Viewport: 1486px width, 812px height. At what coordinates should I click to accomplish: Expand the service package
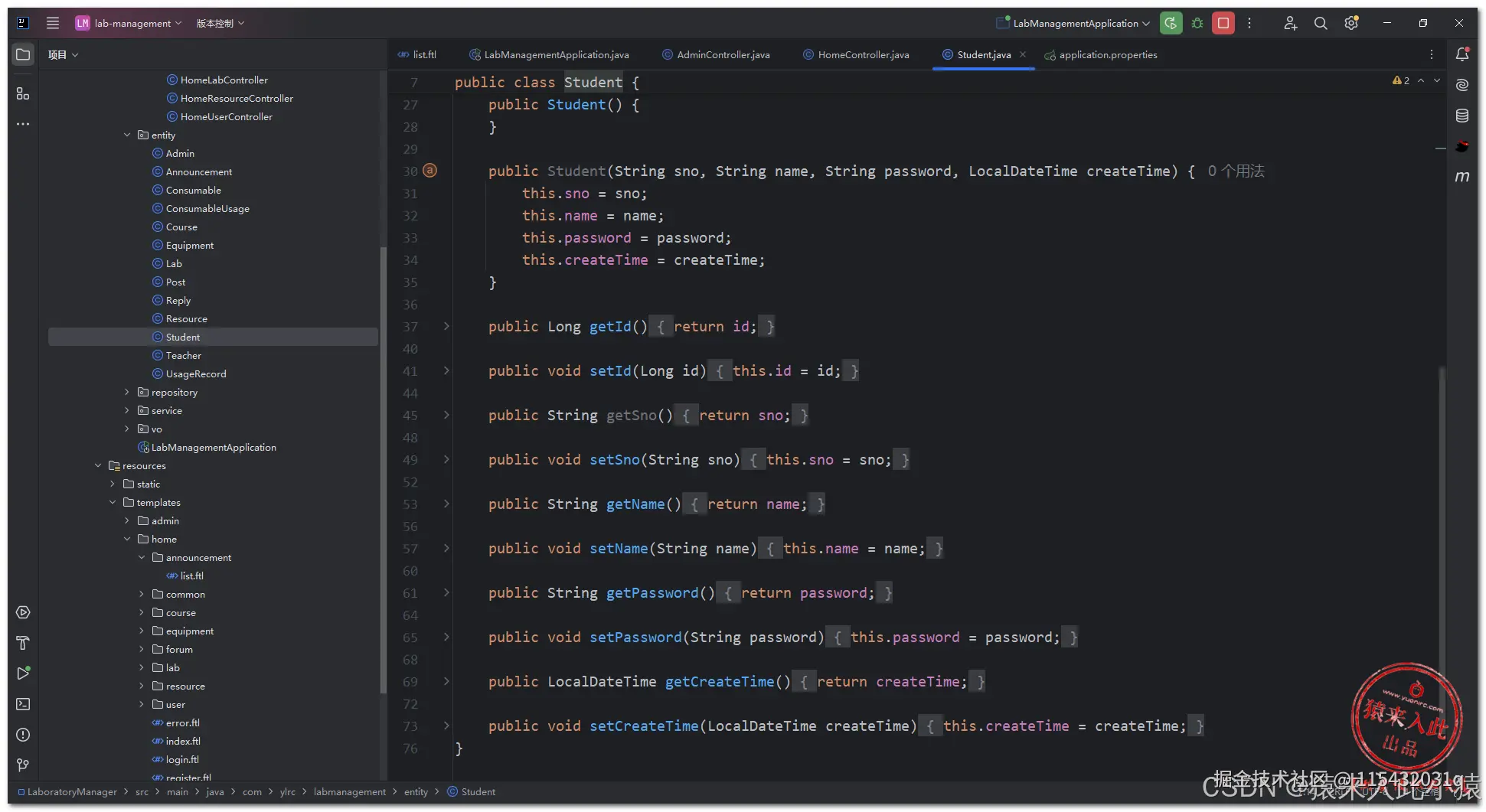[x=127, y=410]
